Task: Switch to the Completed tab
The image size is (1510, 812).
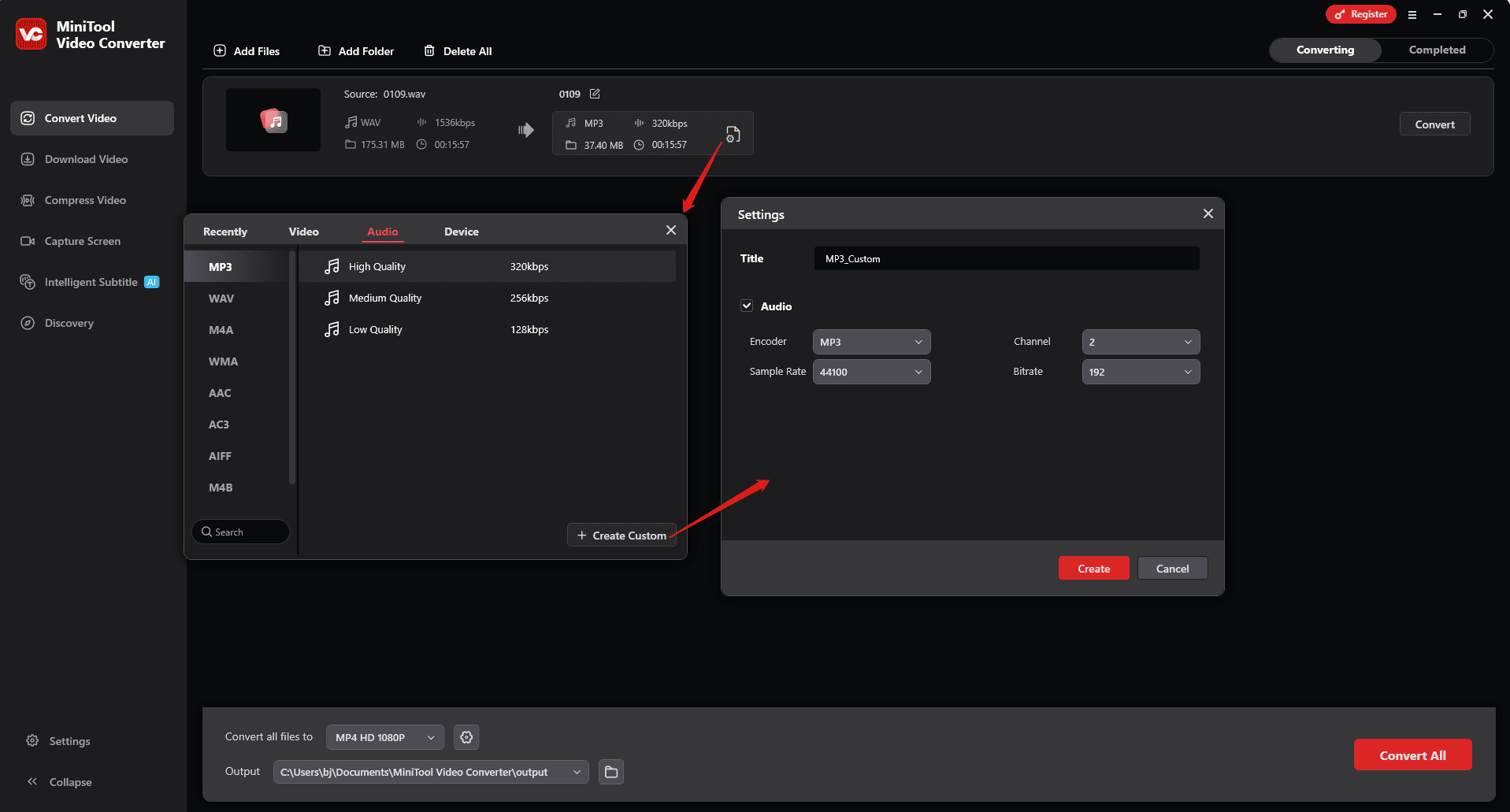Action: point(1437,50)
